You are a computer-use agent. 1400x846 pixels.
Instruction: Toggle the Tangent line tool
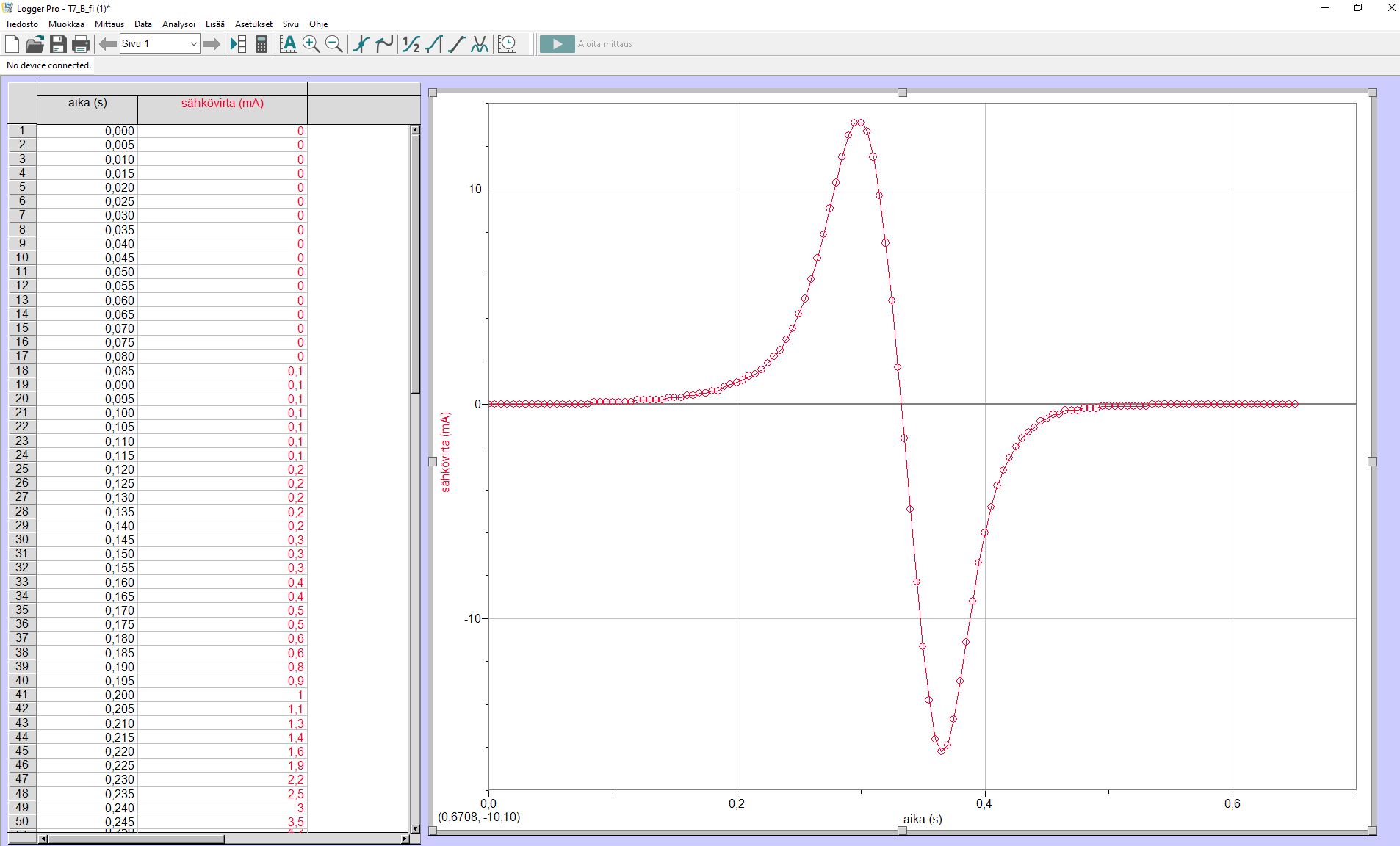383,44
